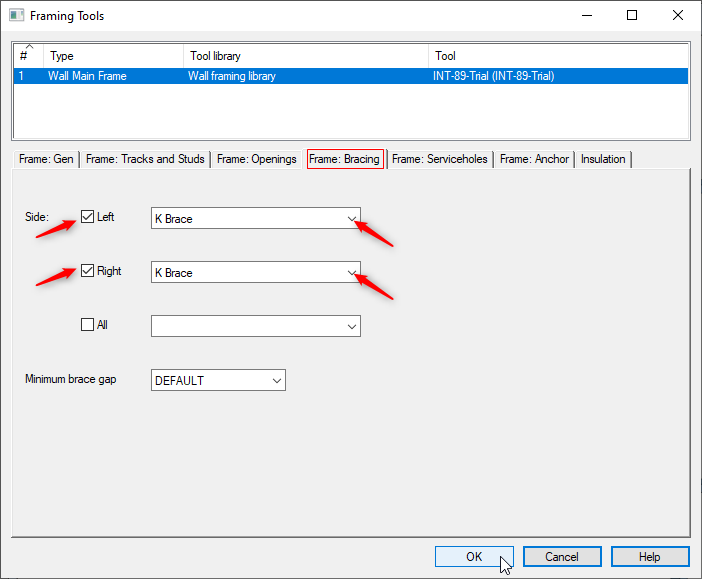Switch to the Frame: Gen tab
The height and width of the screenshot is (579, 702).
(46, 159)
